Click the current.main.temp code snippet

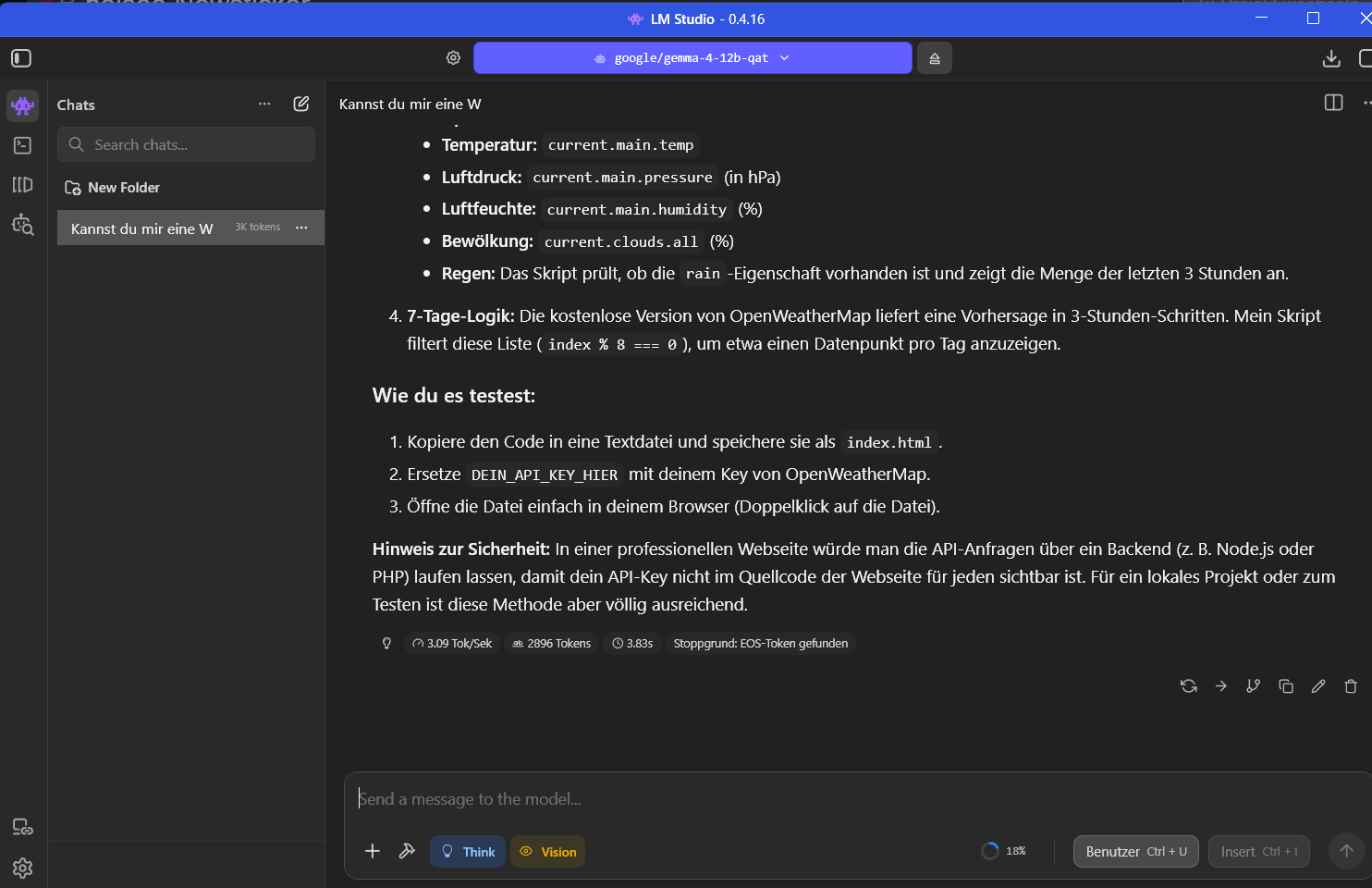[620, 145]
